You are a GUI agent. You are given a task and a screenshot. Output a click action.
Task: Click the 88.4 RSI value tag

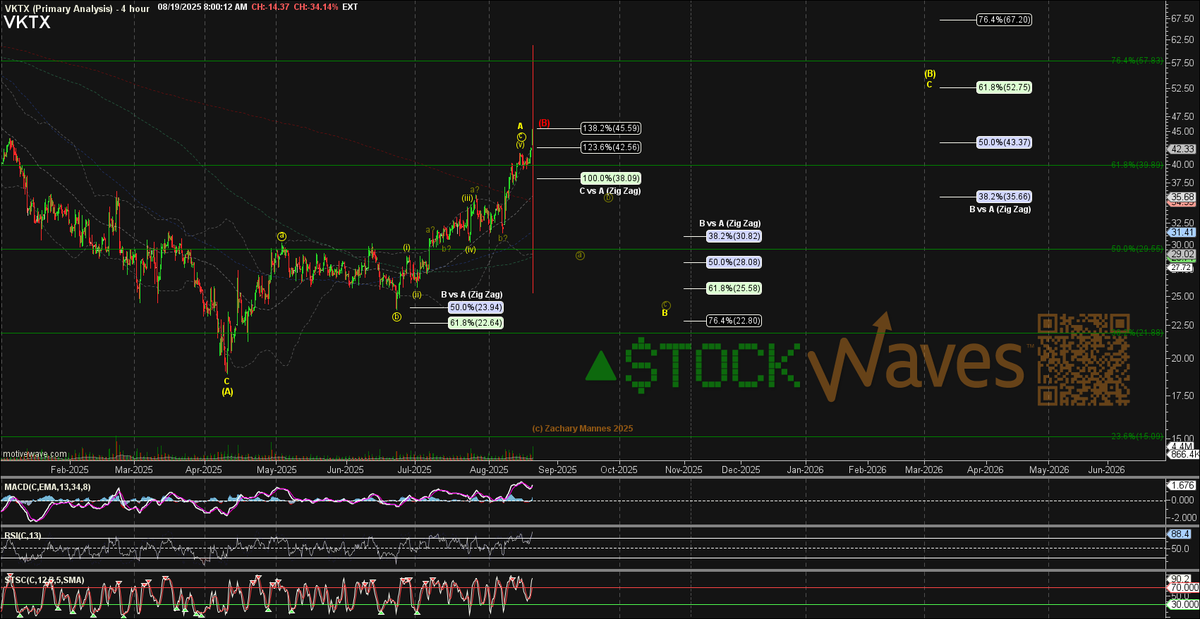(x=1181, y=536)
